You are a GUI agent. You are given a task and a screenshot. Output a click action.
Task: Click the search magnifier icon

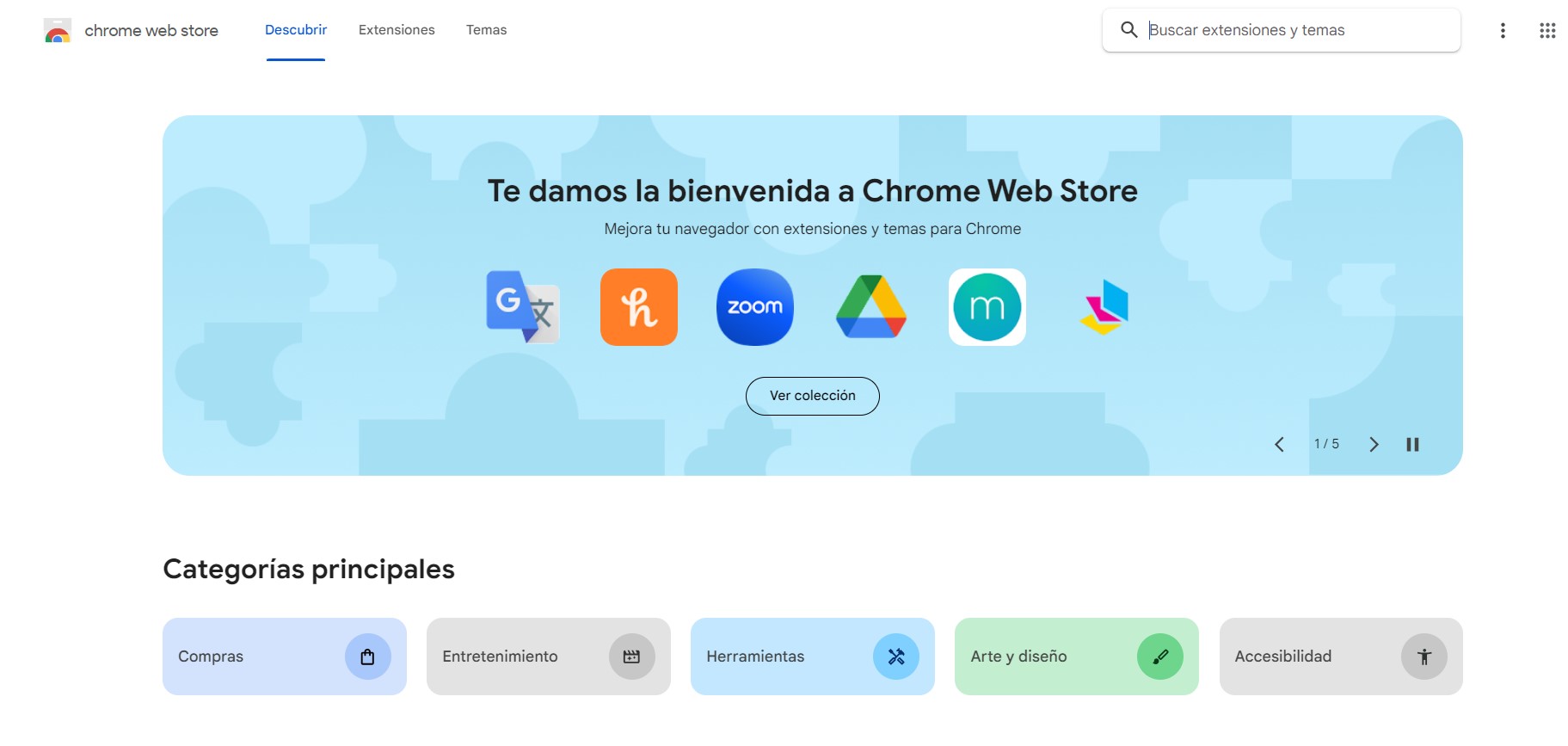[x=1129, y=30]
